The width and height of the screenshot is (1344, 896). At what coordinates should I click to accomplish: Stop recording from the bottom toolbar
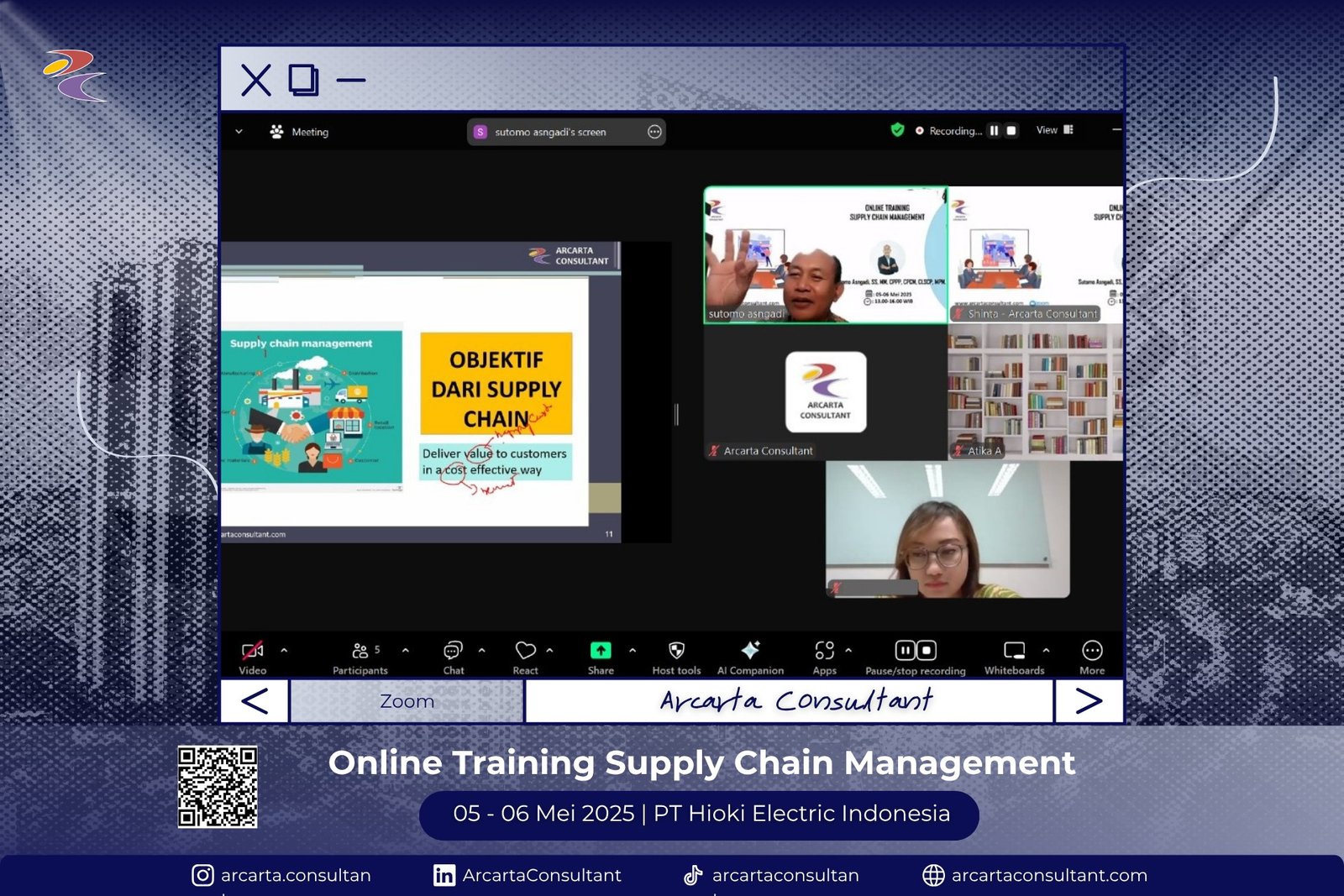click(x=926, y=651)
